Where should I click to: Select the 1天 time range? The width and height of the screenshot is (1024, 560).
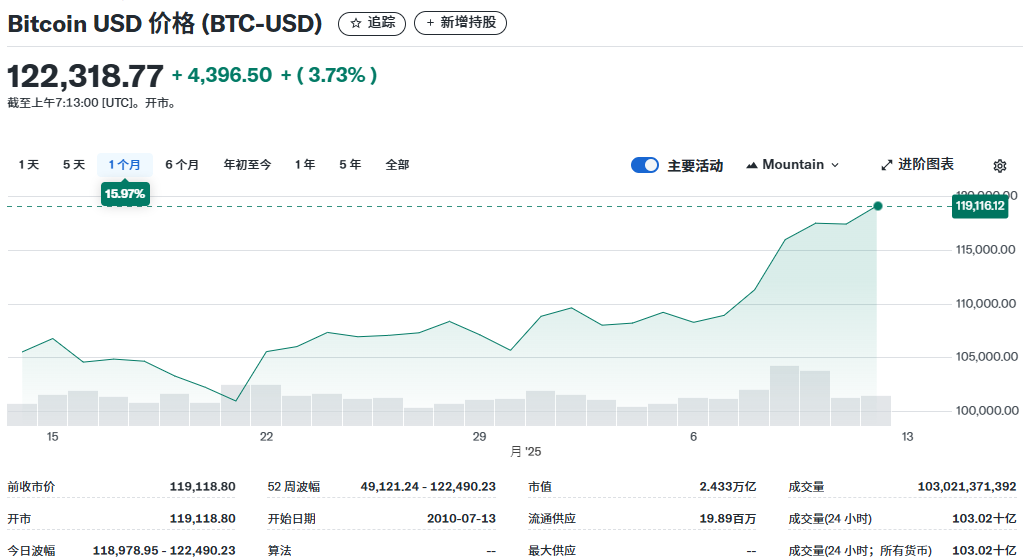(x=29, y=164)
